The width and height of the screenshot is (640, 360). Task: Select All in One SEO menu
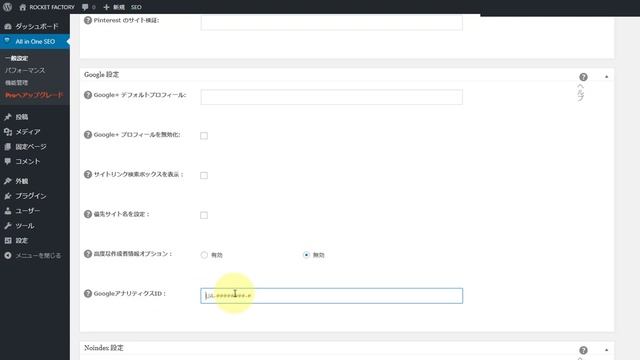point(35,41)
